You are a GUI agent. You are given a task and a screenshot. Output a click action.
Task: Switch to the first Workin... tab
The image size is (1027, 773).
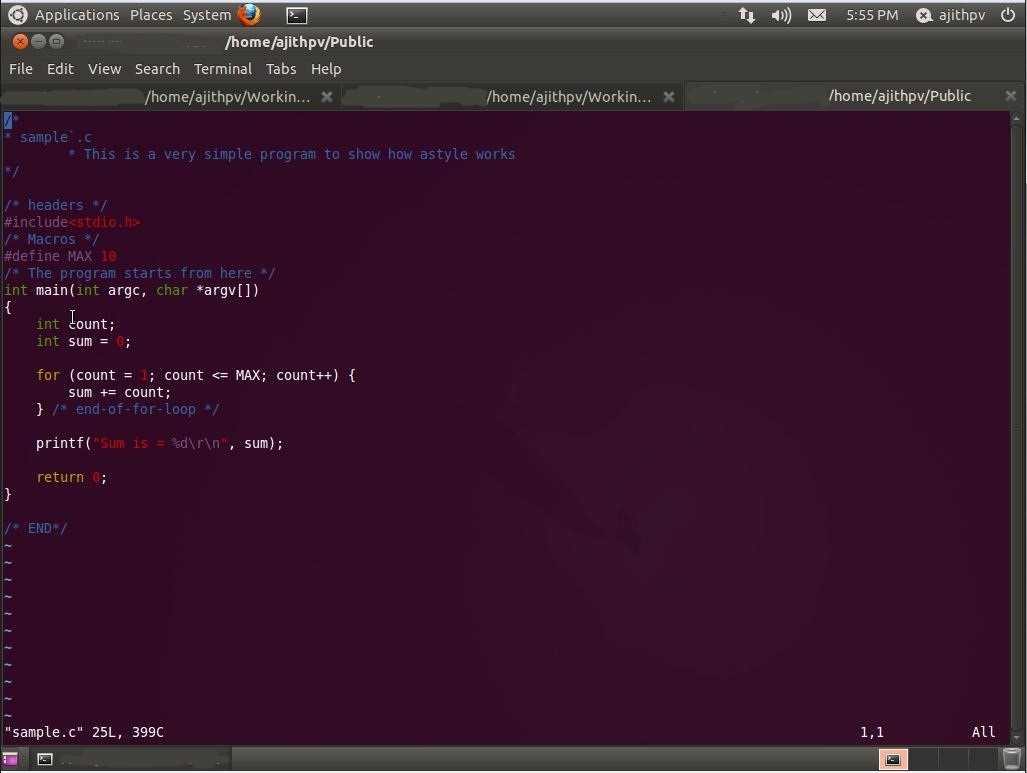[x=227, y=96]
